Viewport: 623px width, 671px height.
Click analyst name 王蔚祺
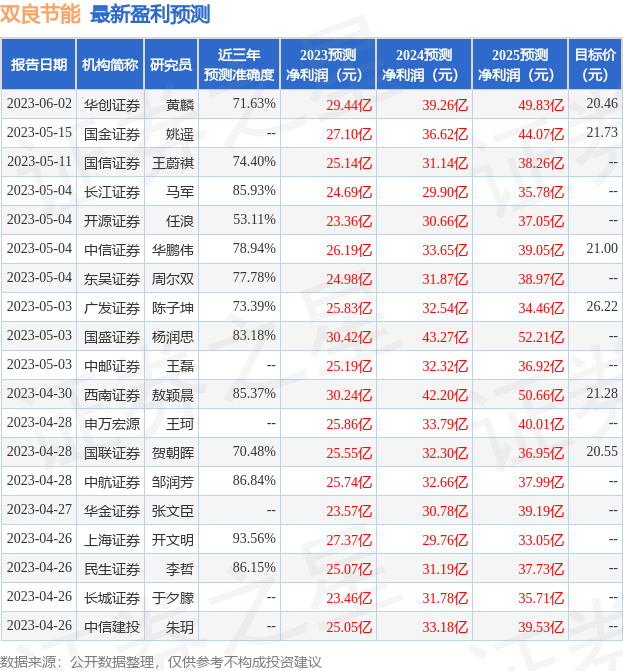[x=173, y=163]
